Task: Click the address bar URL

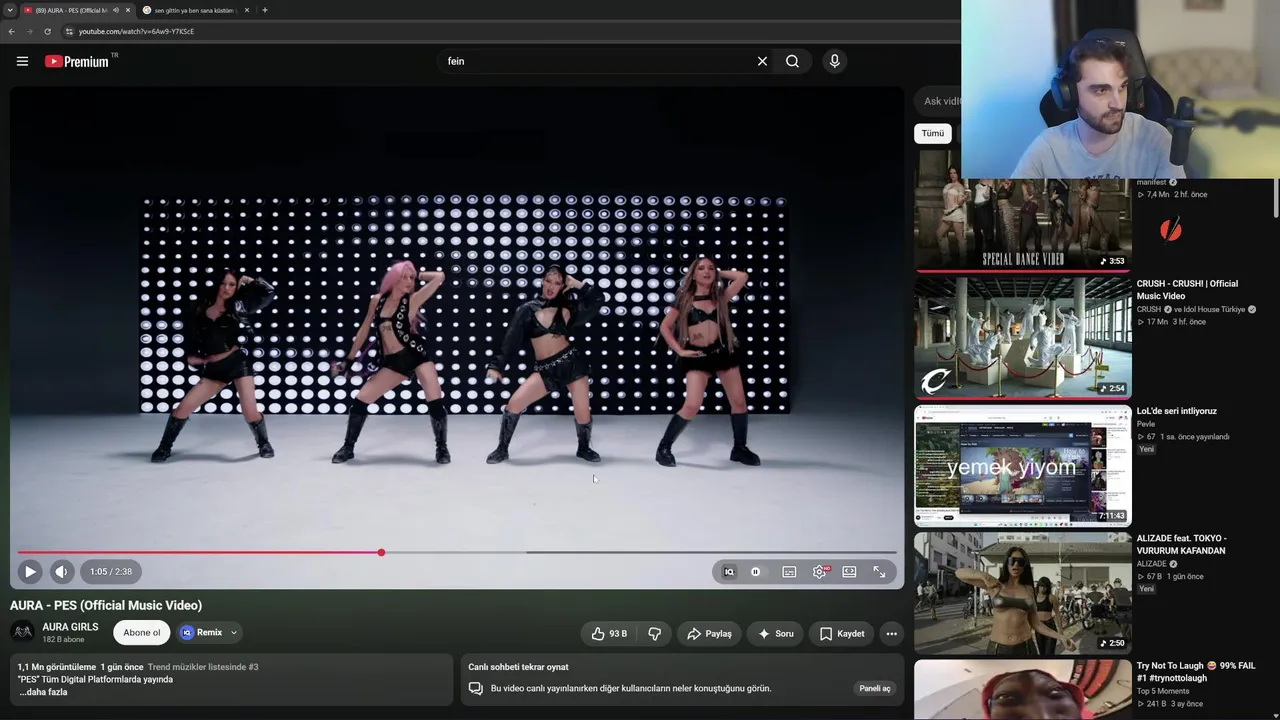Action: [137, 31]
